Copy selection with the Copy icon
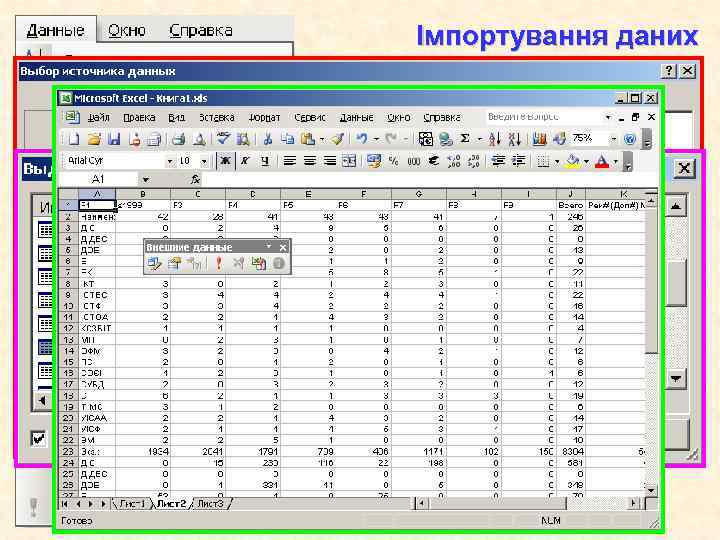 [x=287, y=139]
